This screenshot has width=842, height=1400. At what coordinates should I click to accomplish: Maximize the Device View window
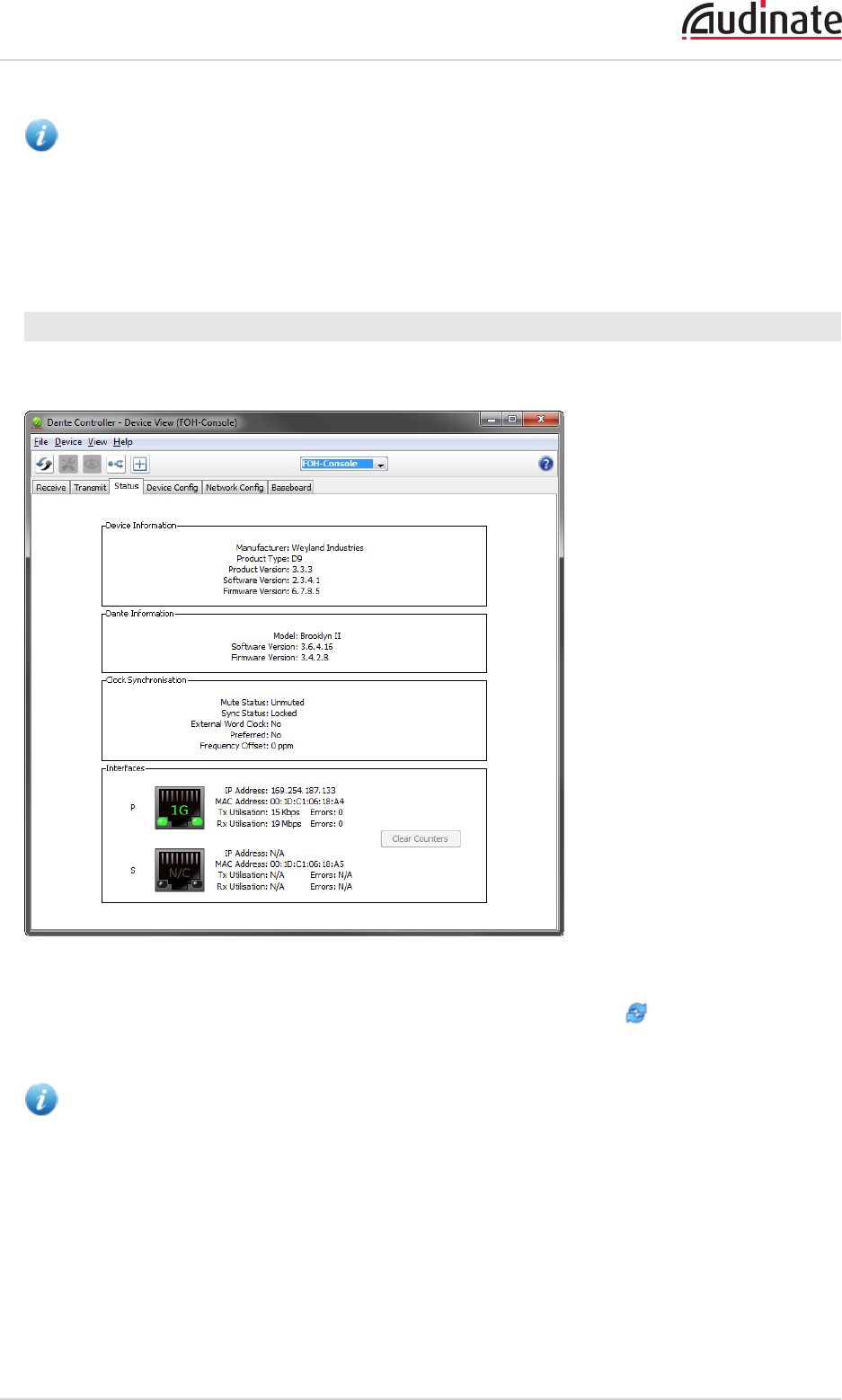(512, 420)
